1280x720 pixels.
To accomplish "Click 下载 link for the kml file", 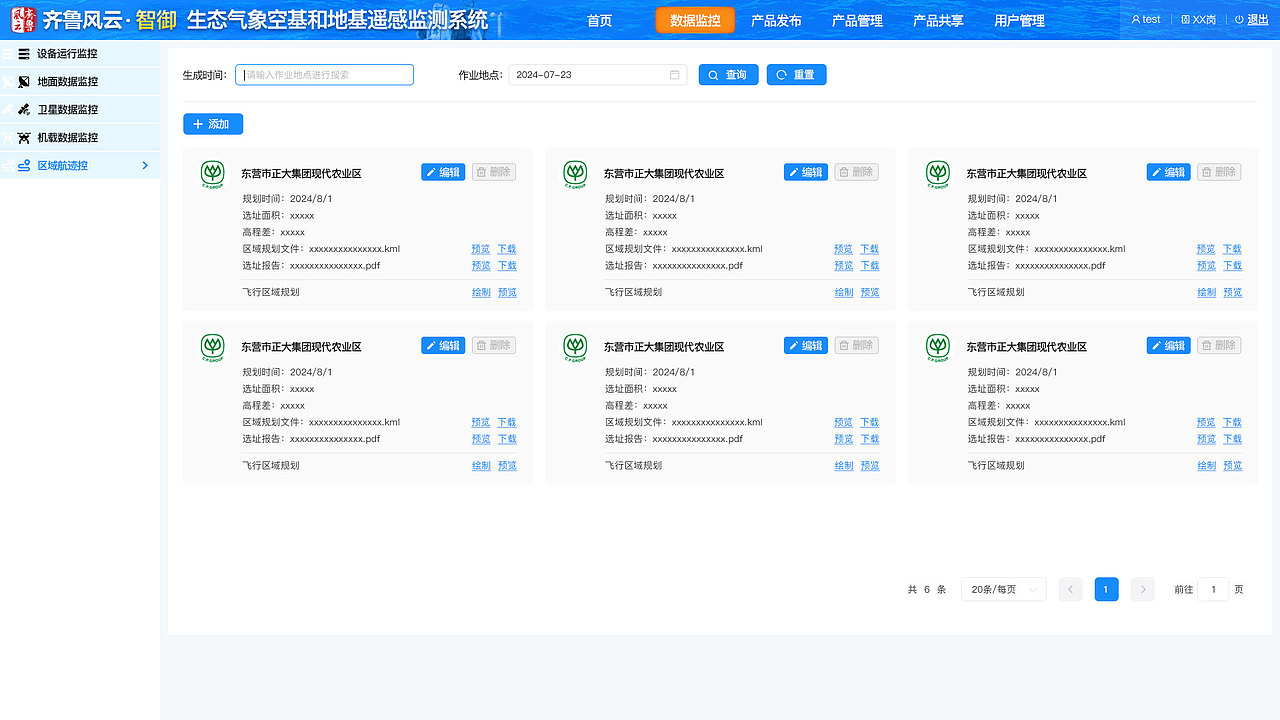I will 506,248.
